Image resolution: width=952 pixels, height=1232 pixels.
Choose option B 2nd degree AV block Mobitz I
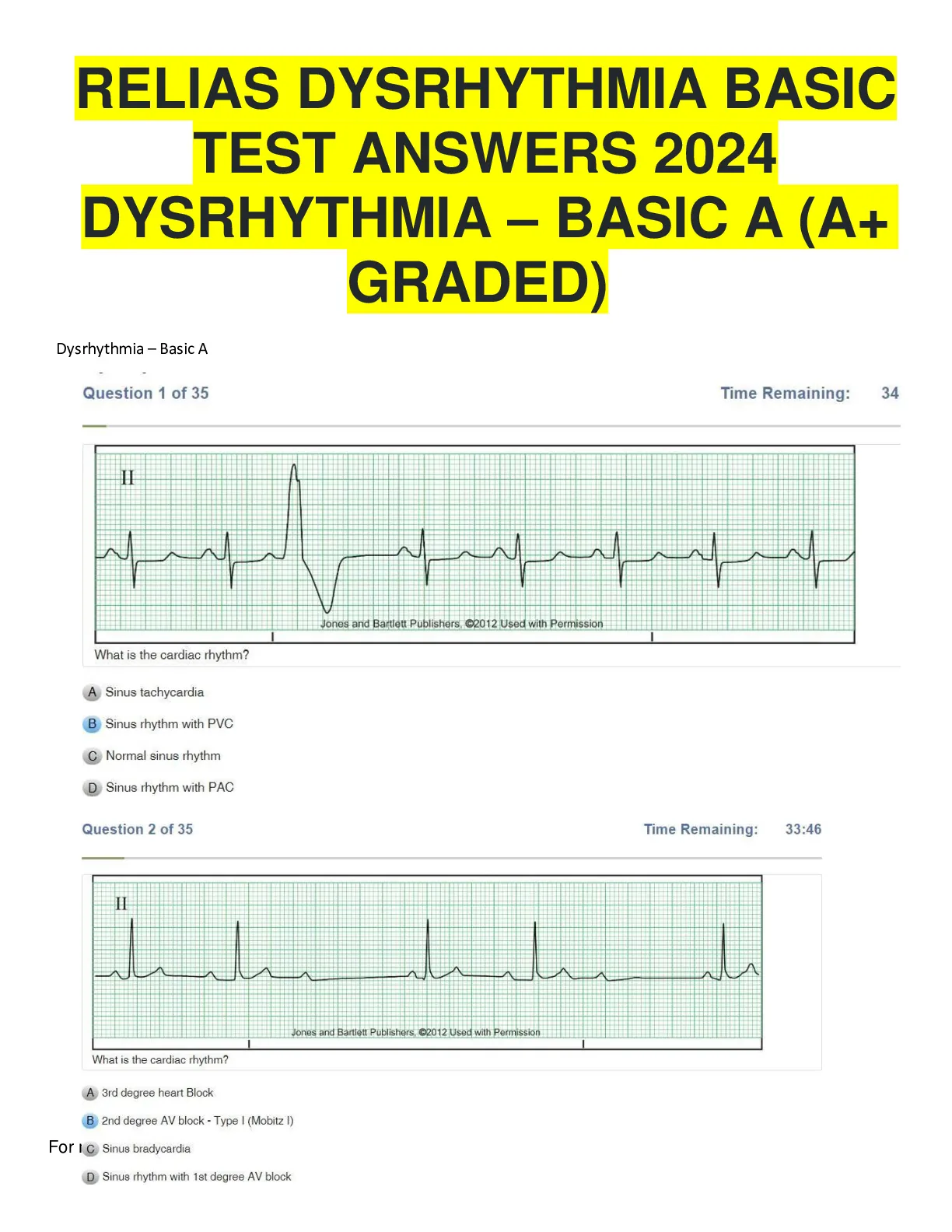(188, 1121)
